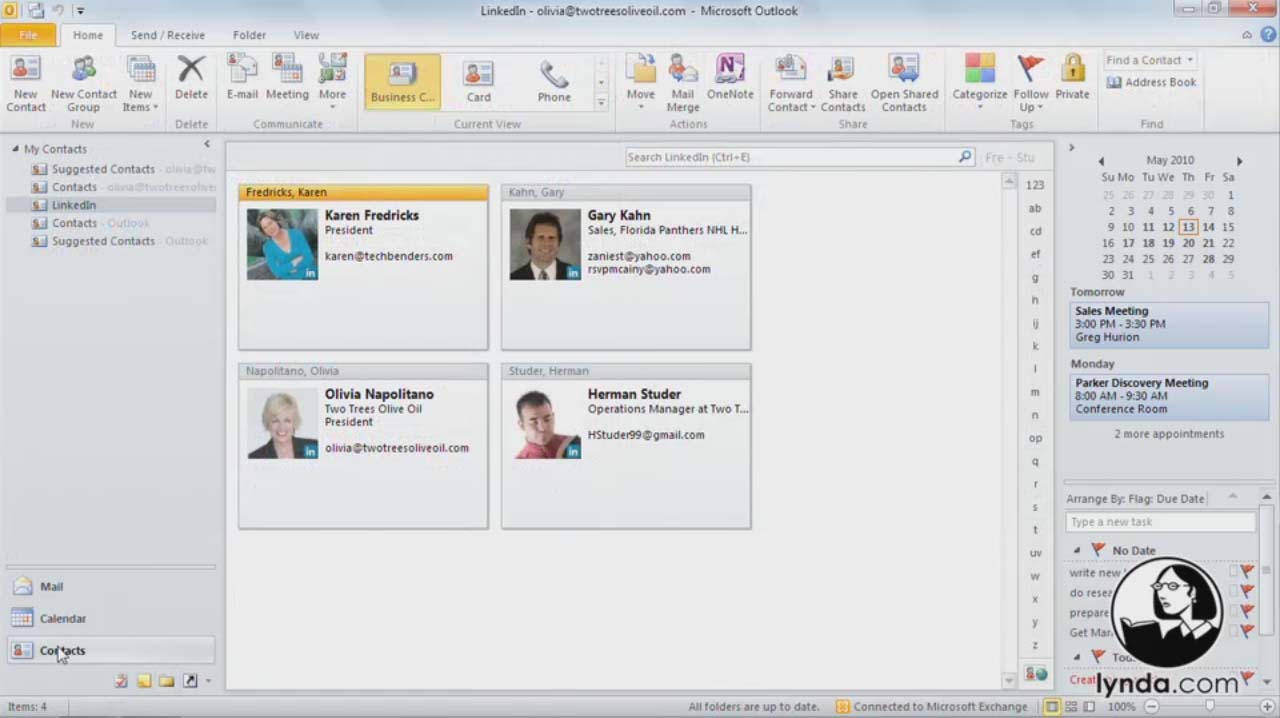Select Herman Studer business card
Screen dimensions: 1280x718
[x=626, y=446]
